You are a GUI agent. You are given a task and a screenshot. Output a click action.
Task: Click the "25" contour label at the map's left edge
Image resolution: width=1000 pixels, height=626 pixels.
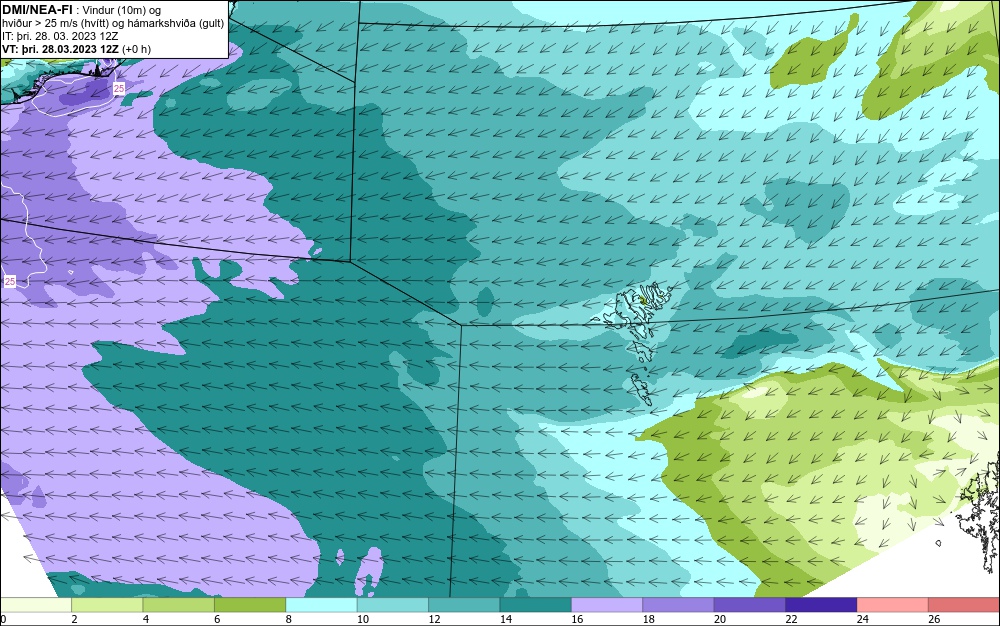pyautogui.click(x=10, y=281)
